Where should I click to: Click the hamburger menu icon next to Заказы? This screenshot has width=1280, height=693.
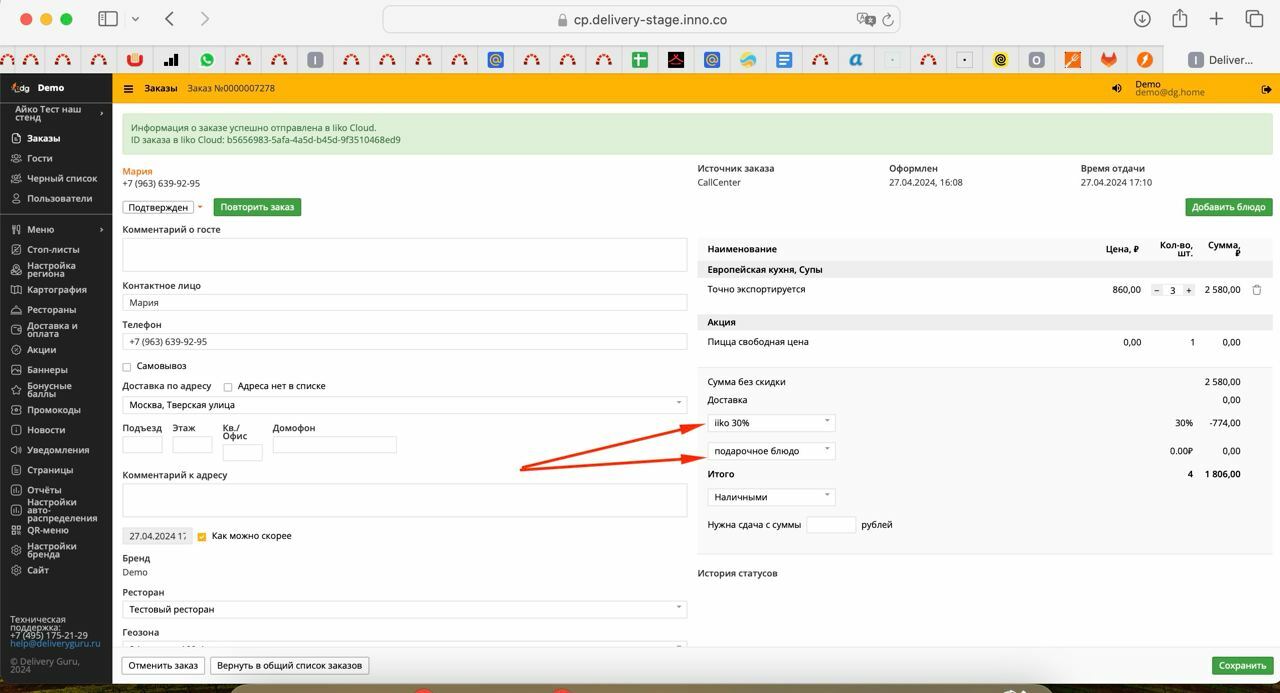(128, 89)
